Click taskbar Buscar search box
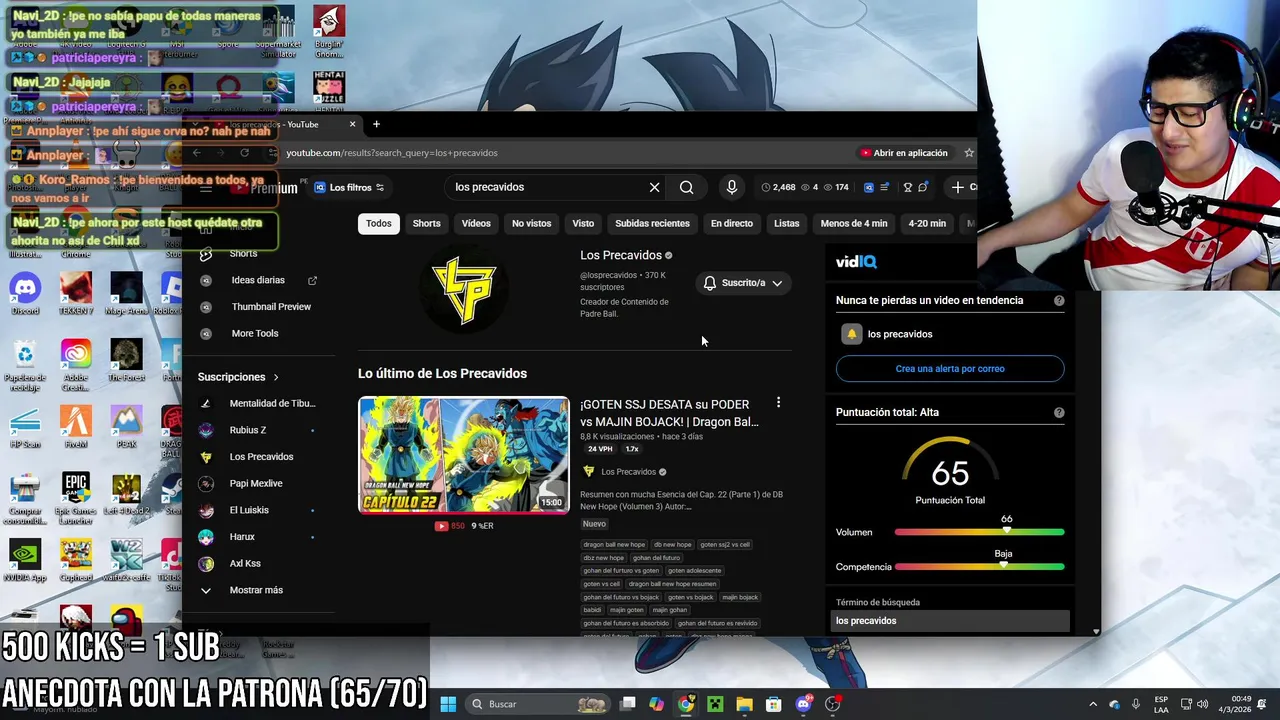Viewport: 1280px width, 720px height. point(538,704)
